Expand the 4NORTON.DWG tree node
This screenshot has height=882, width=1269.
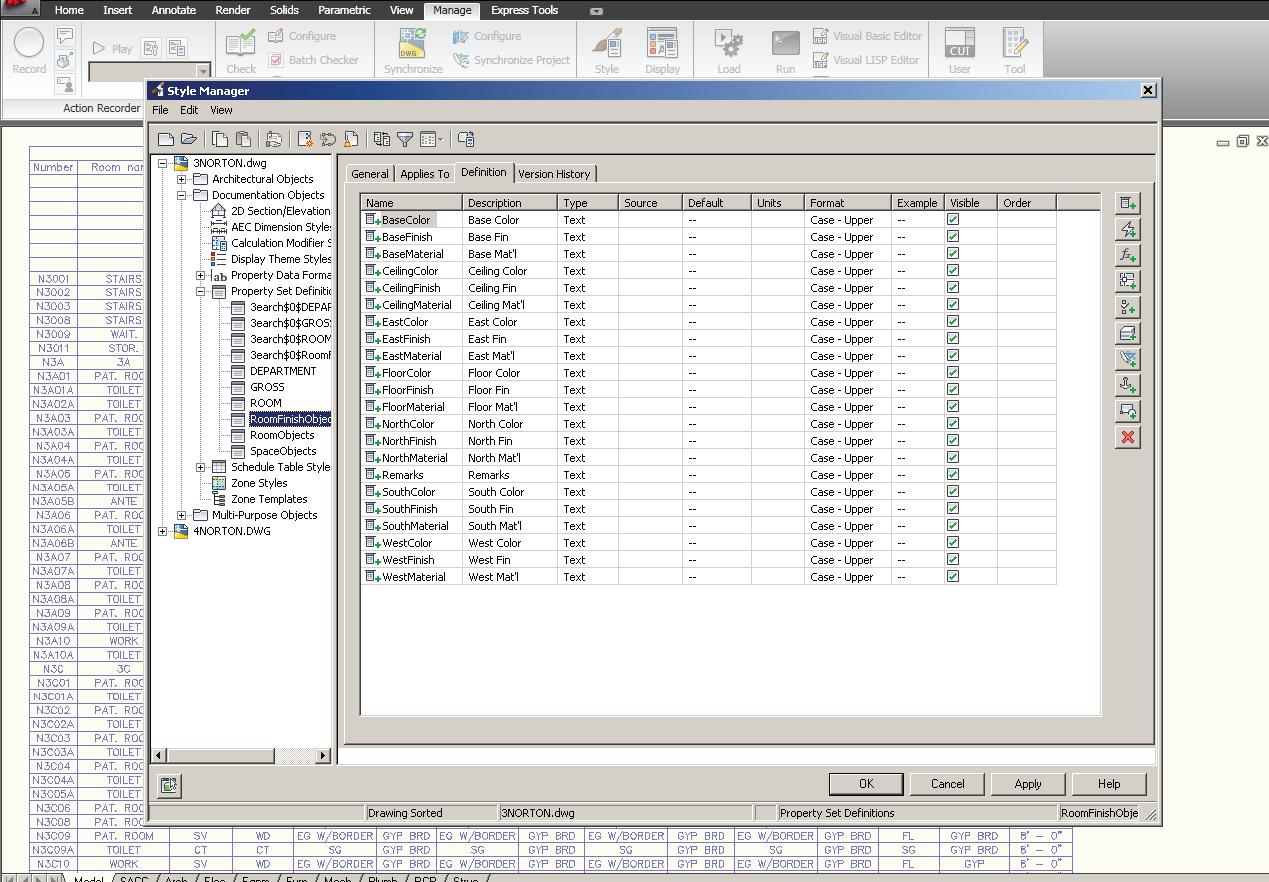click(163, 531)
